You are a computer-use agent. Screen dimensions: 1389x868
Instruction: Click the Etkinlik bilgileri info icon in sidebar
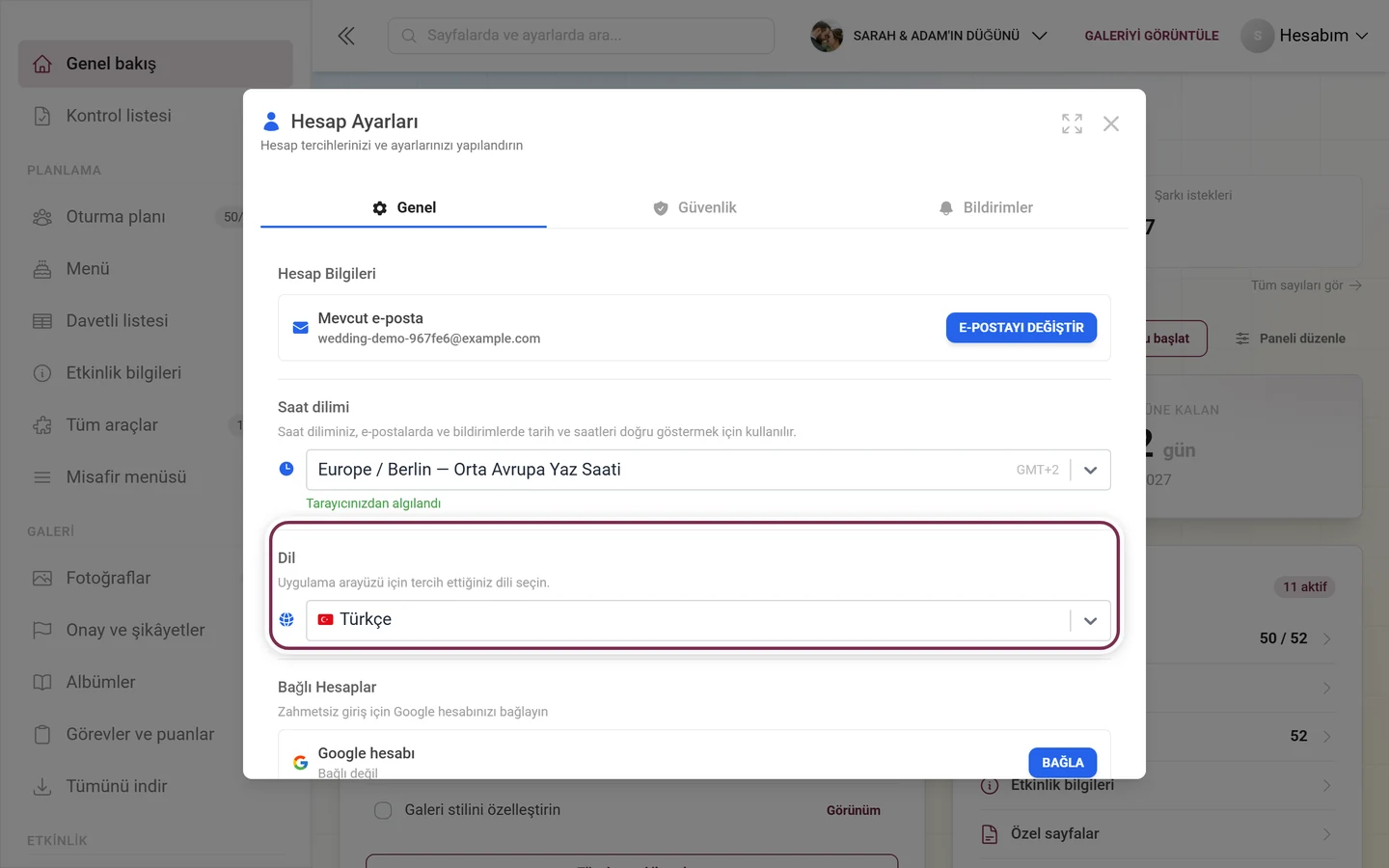[x=42, y=373]
